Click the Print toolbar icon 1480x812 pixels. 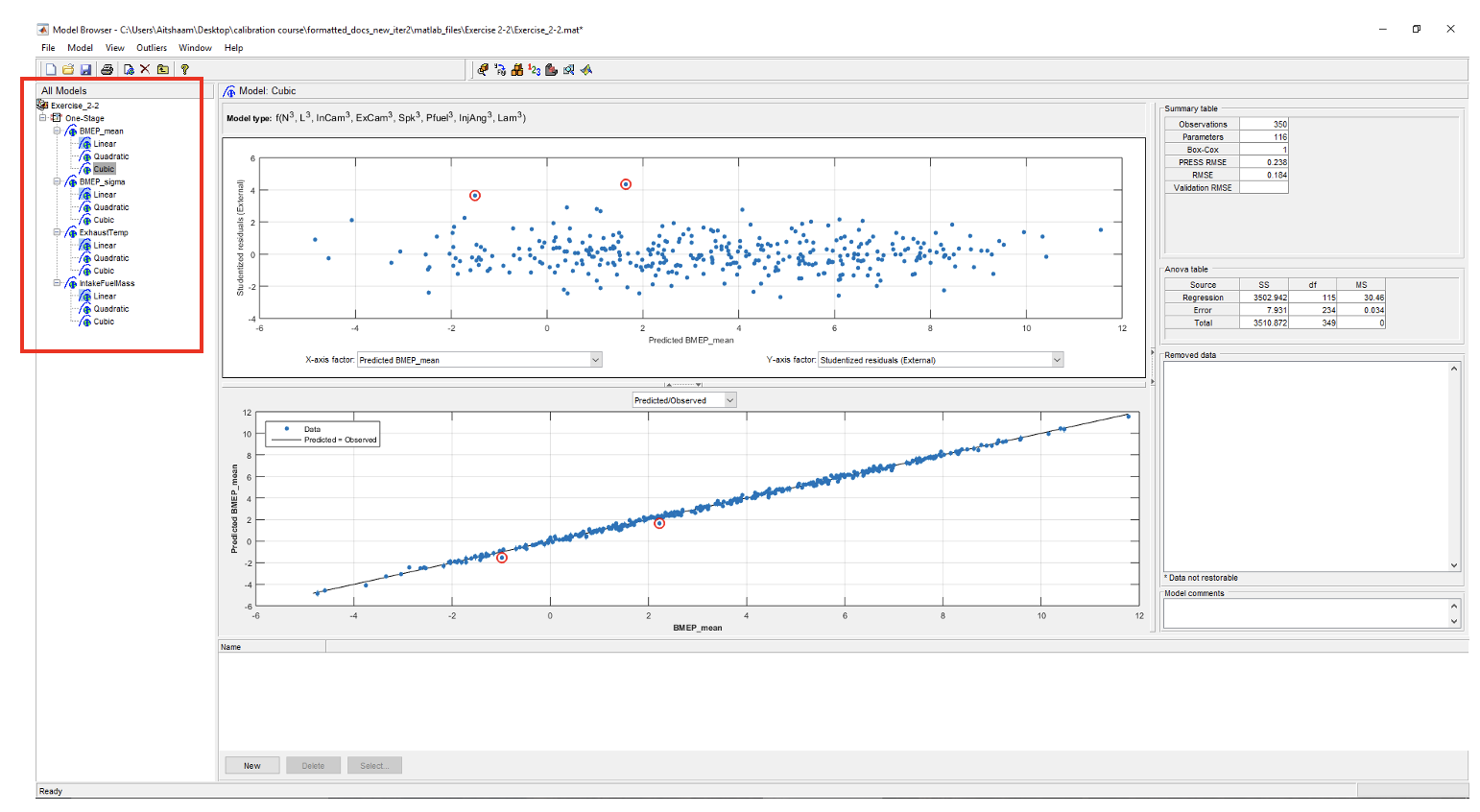pos(107,69)
